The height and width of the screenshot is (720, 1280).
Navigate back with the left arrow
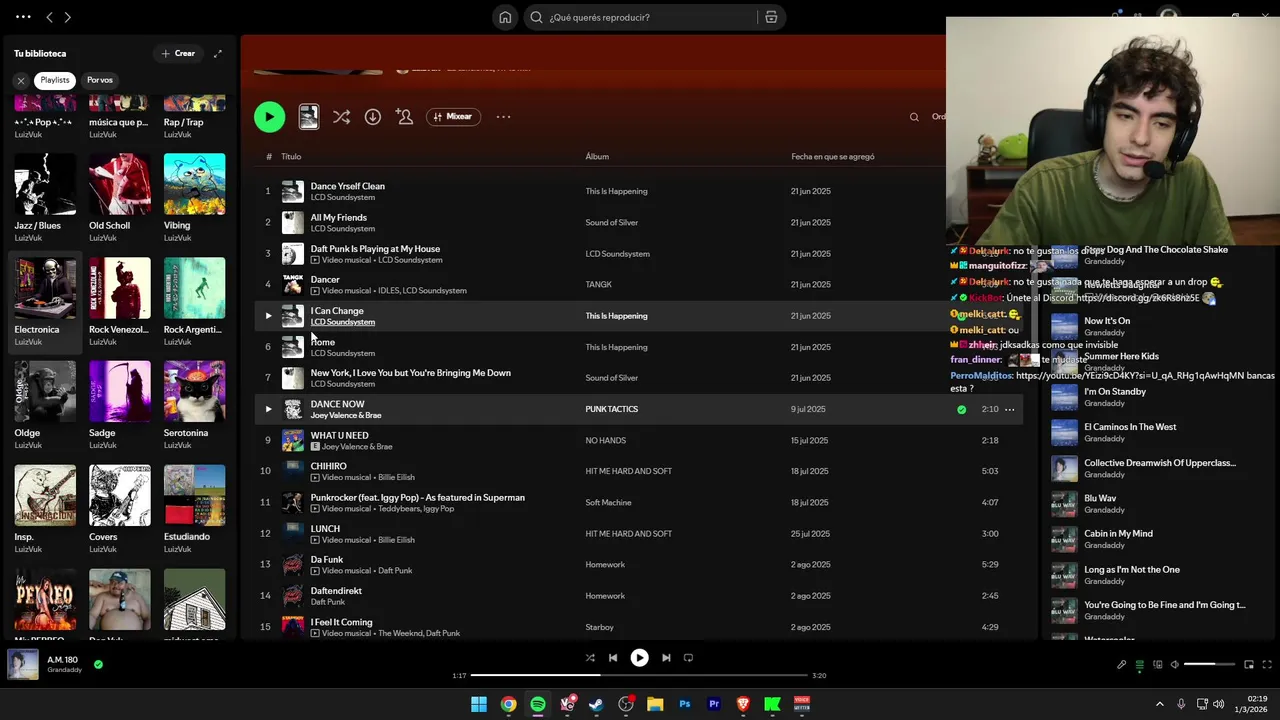click(49, 17)
